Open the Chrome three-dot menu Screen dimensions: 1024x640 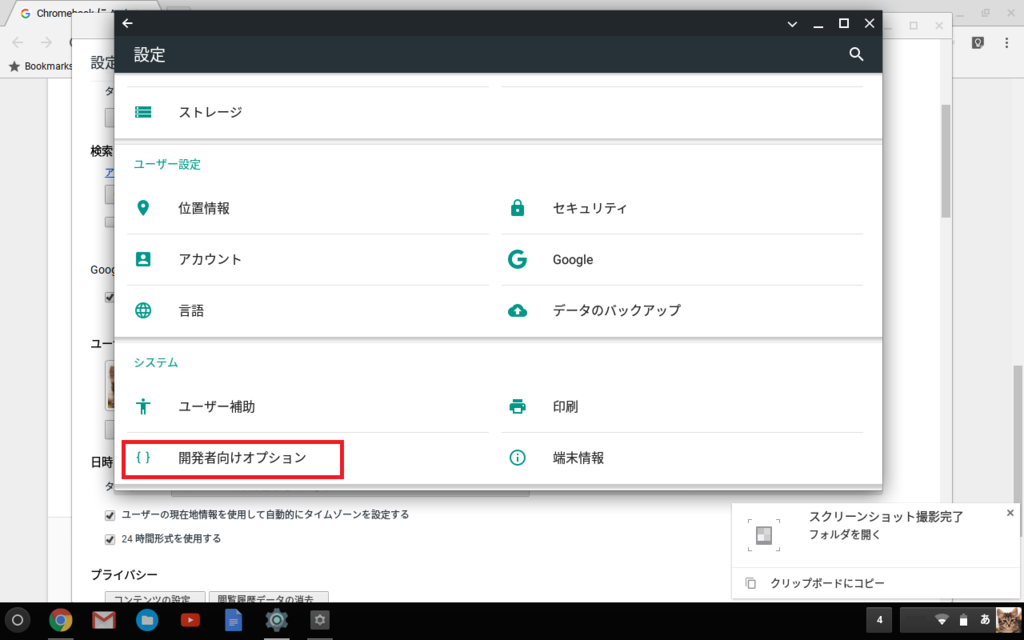pos(1006,43)
